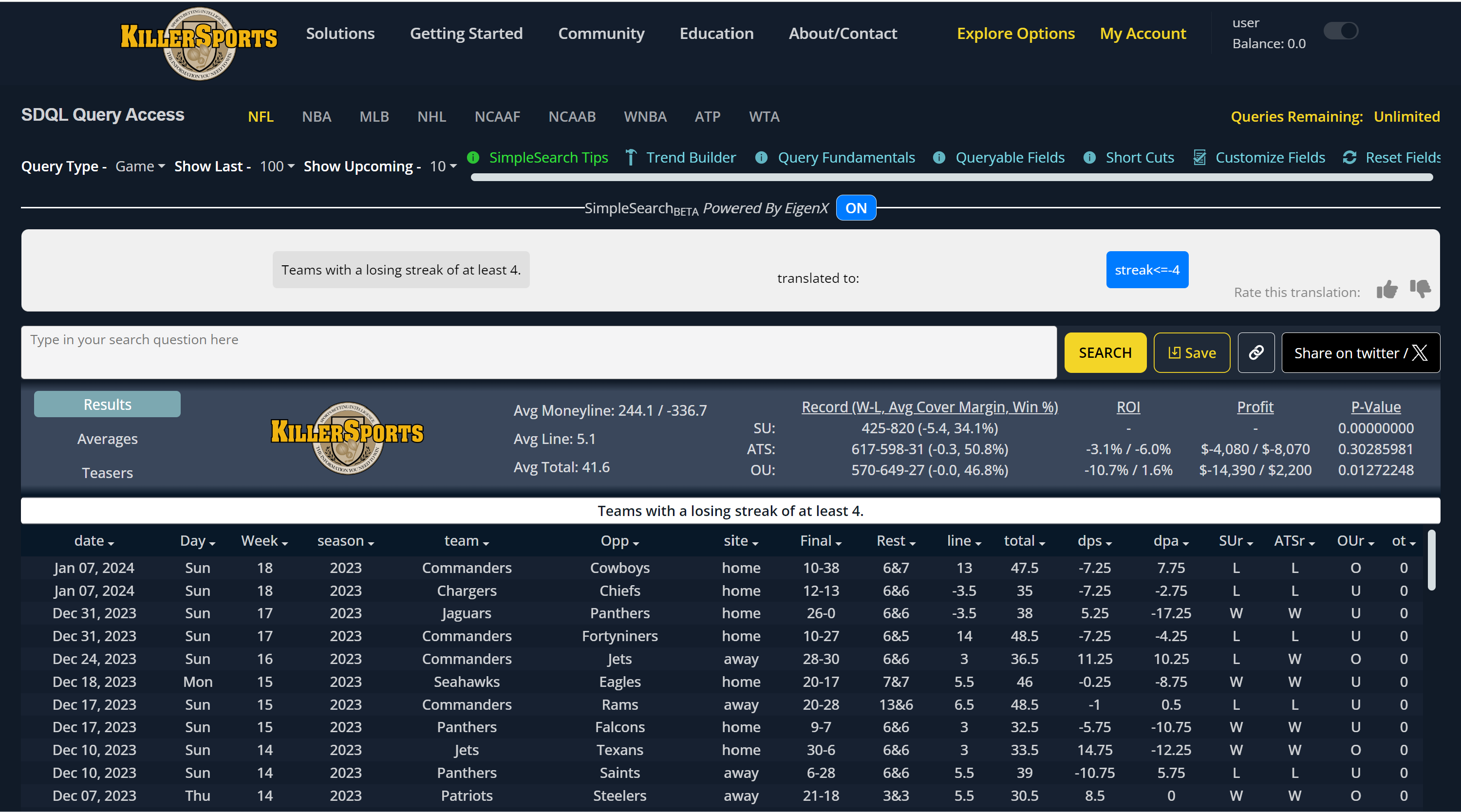The height and width of the screenshot is (812, 1461).
Task: Click Share on twitter / X button
Action: [x=1361, y=353]
